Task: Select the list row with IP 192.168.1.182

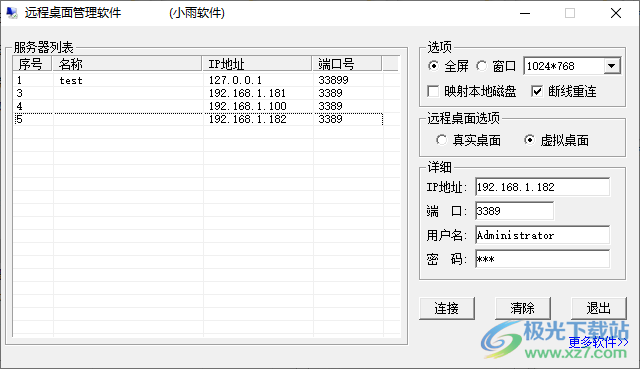Action: (x=198, y=119)
